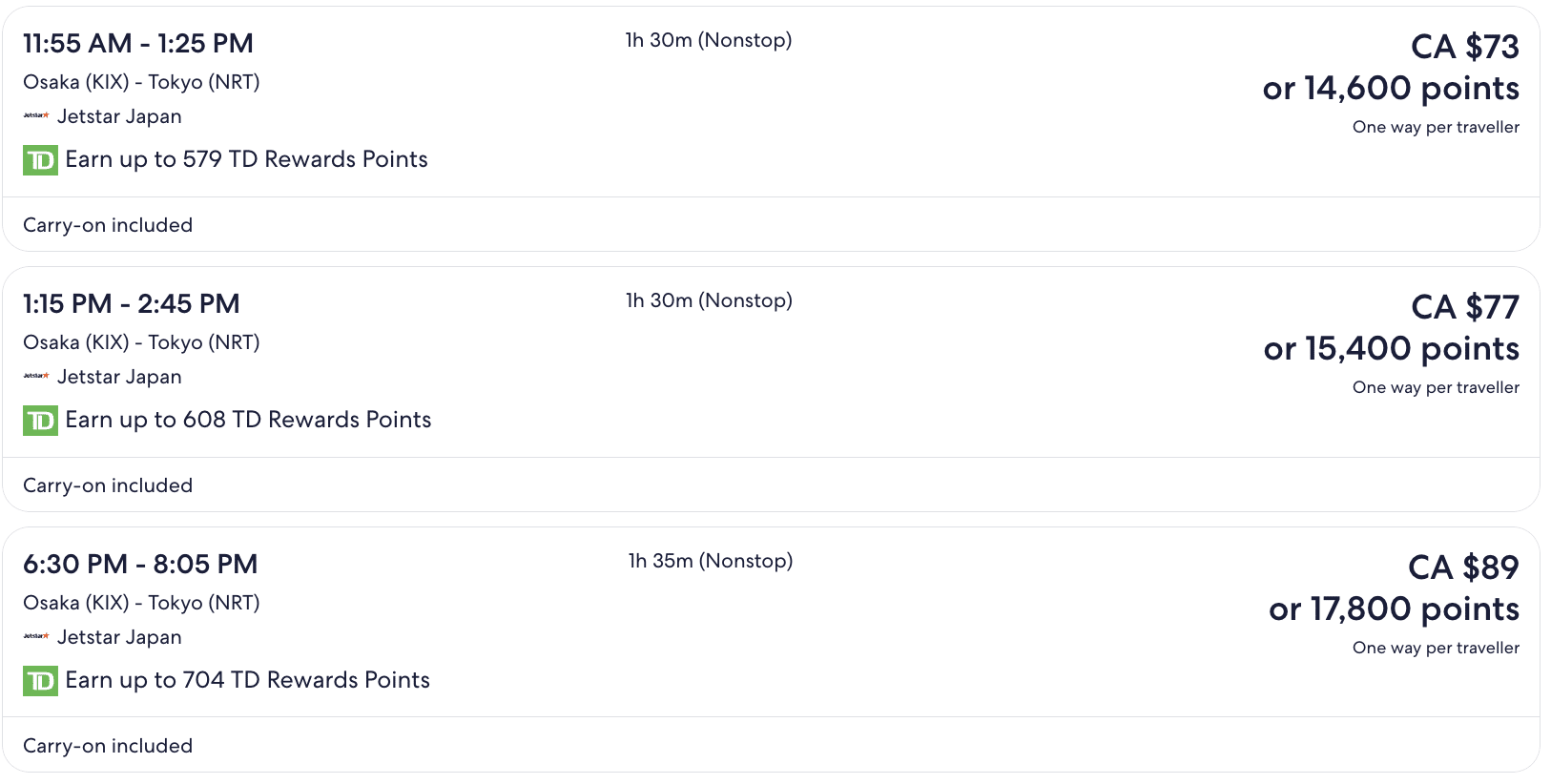
Task: Click the Jetstar logo on the 11:55 AM flight
Action: coord(36,116)
